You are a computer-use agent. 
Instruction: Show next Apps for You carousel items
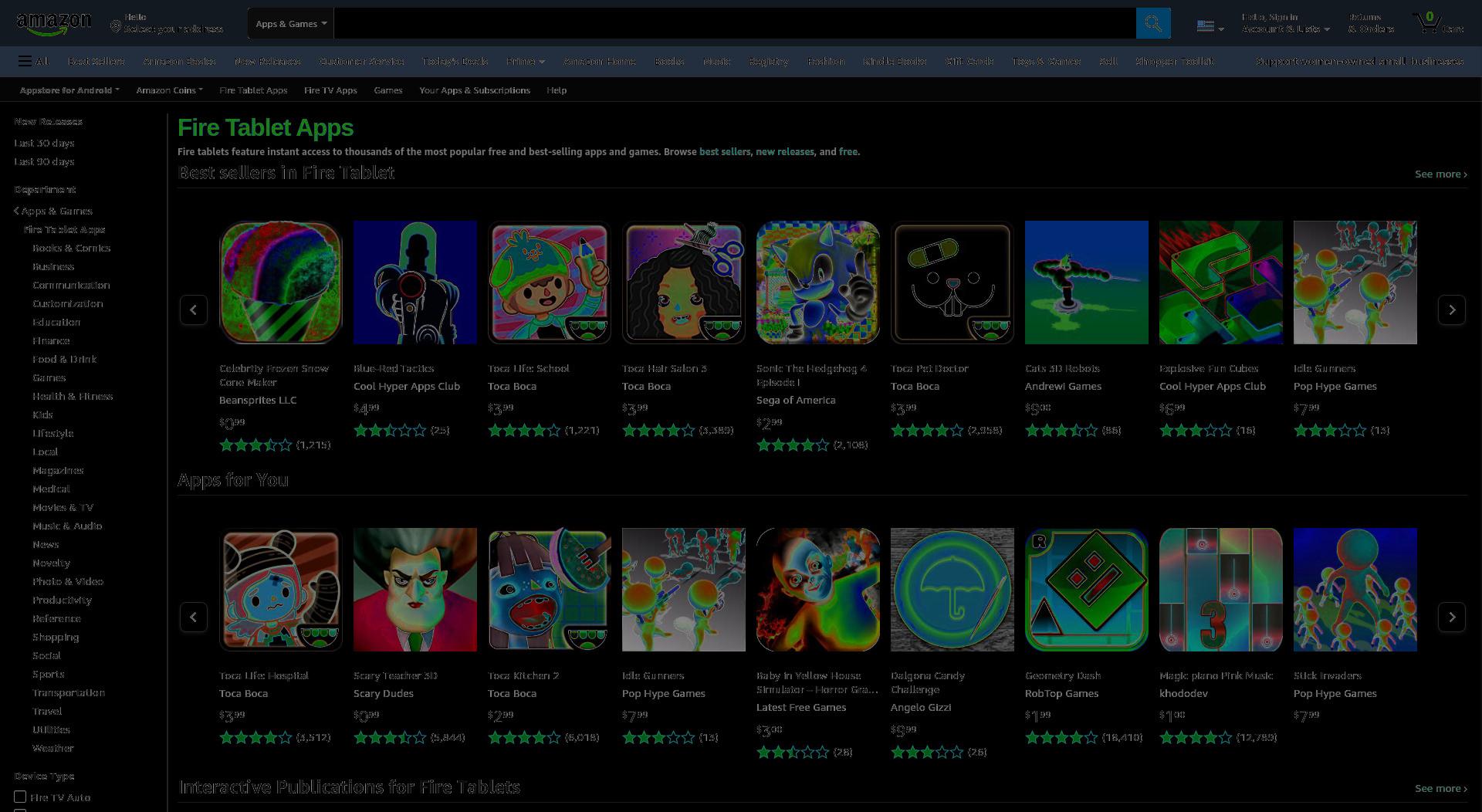[x=1451, y=617]
